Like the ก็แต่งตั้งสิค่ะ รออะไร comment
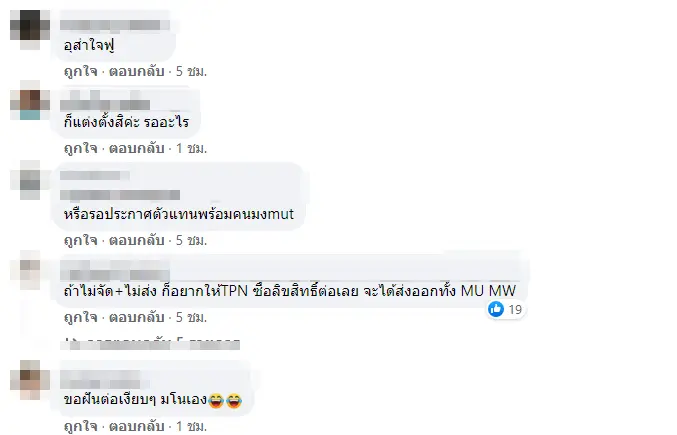 tap(80, 148)
